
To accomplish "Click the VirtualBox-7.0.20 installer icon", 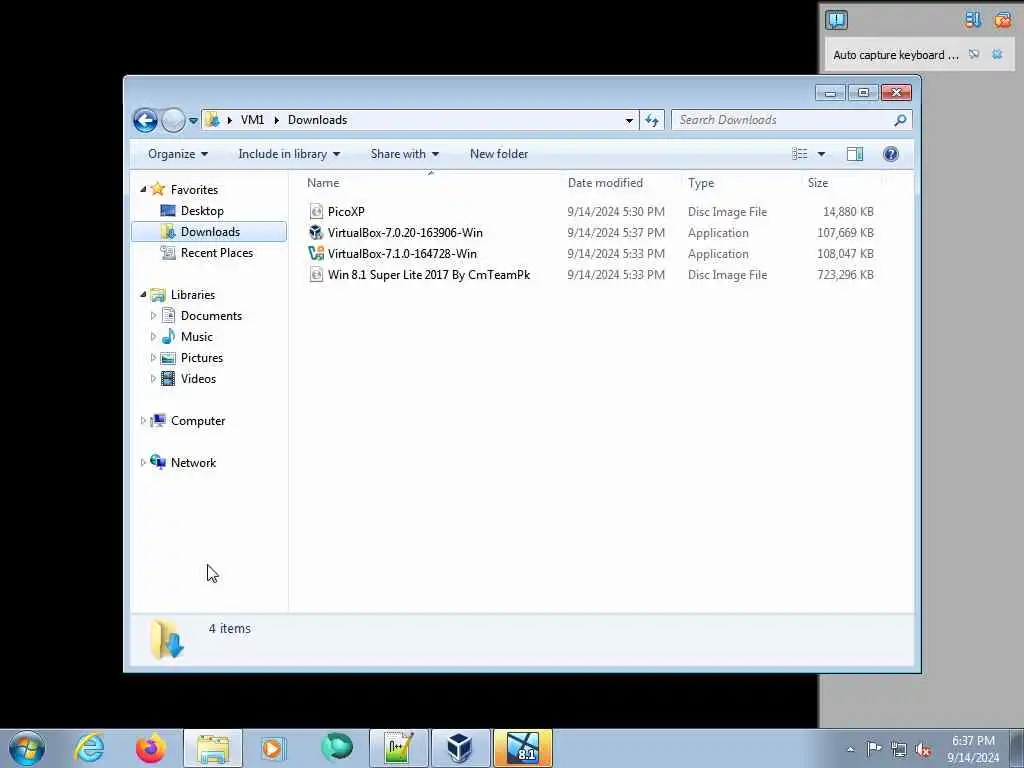I will pyautogui.click(x=316, y=232).
